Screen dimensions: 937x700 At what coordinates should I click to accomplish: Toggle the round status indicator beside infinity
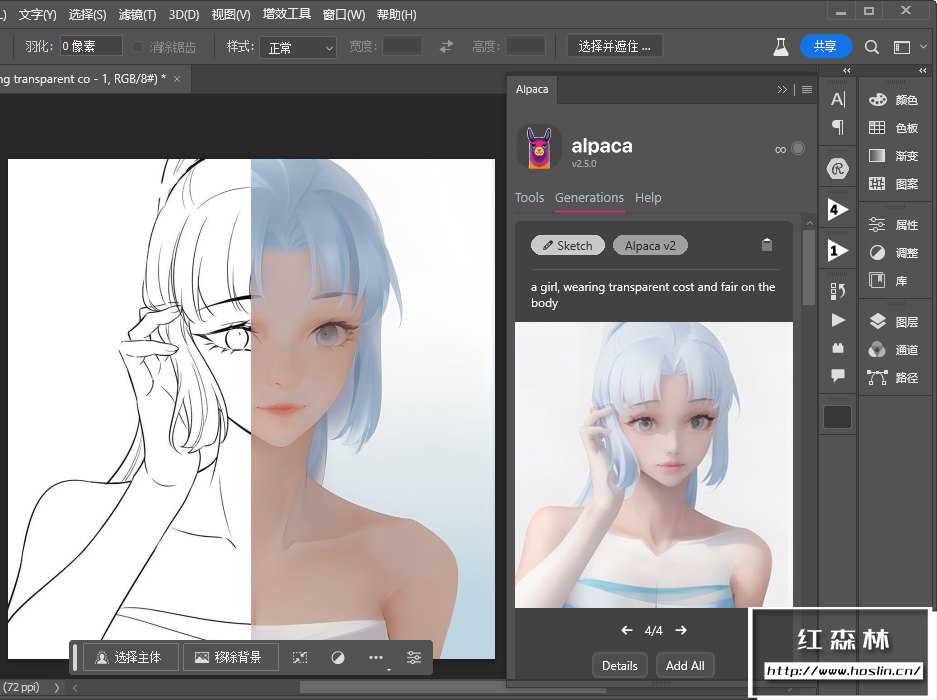coord(798,148)
